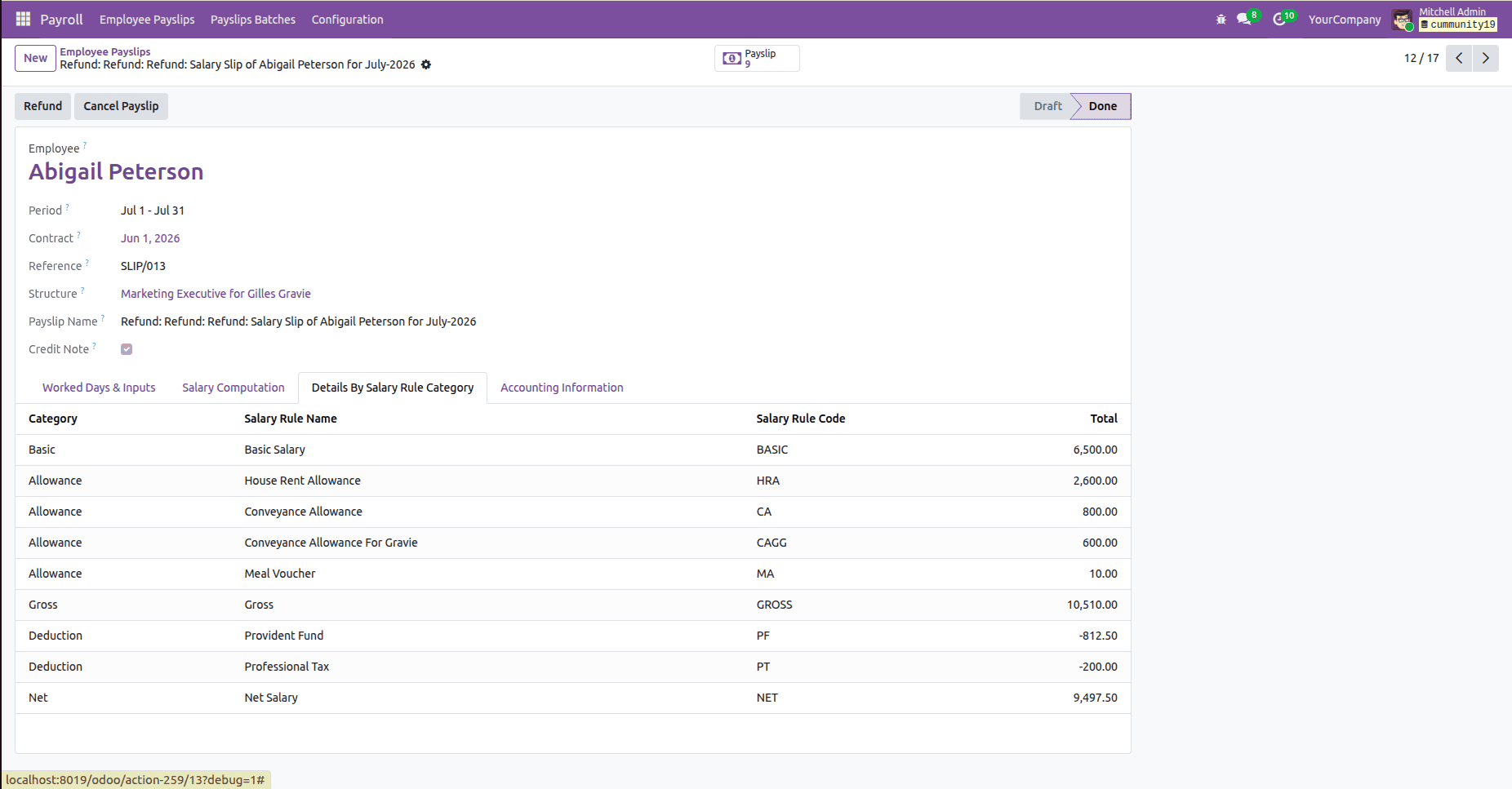The width and height of the screenshot is (1512, 789).
Task: Sort by Total column header
Action: coord(1104,419)
